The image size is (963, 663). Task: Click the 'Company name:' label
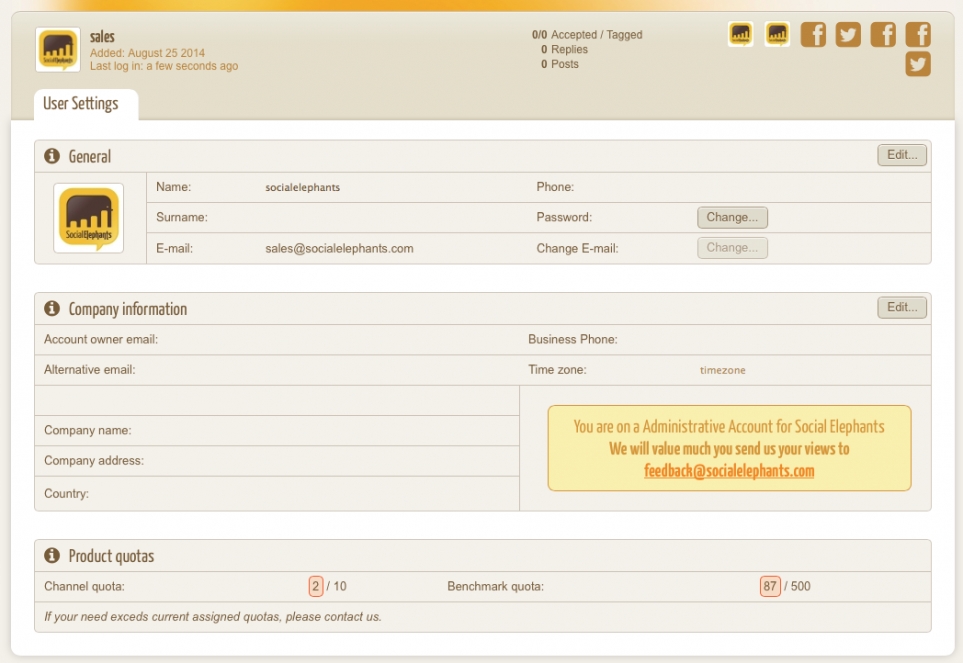88,430
